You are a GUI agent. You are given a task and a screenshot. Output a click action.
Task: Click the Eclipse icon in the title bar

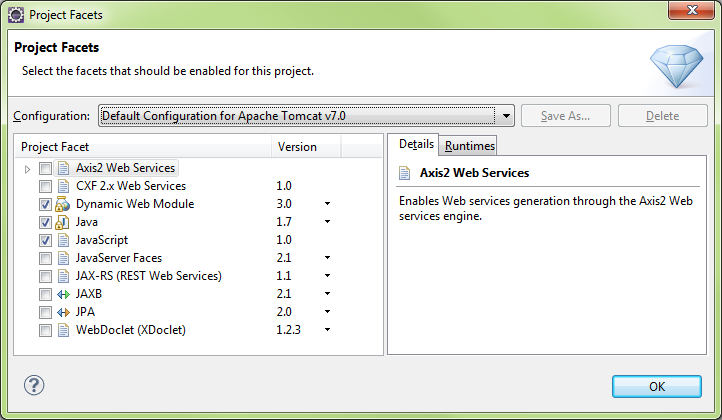pyautogui.click(x=16, y=15)
